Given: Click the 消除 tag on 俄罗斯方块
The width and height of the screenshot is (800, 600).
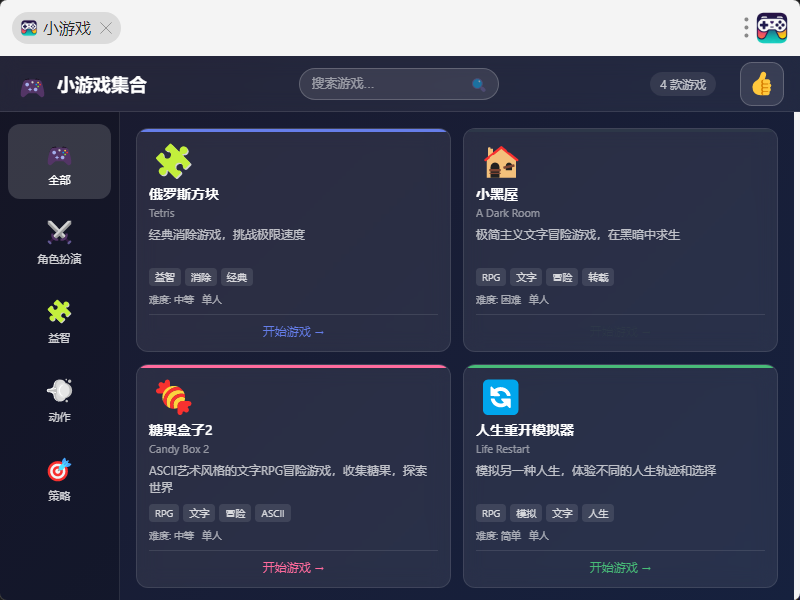Looking at the screenshot, I should pos(201,278).
